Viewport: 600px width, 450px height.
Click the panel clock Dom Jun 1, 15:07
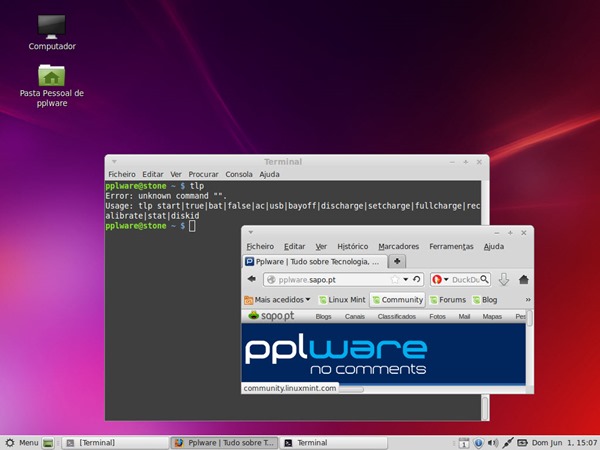point(564,443)
